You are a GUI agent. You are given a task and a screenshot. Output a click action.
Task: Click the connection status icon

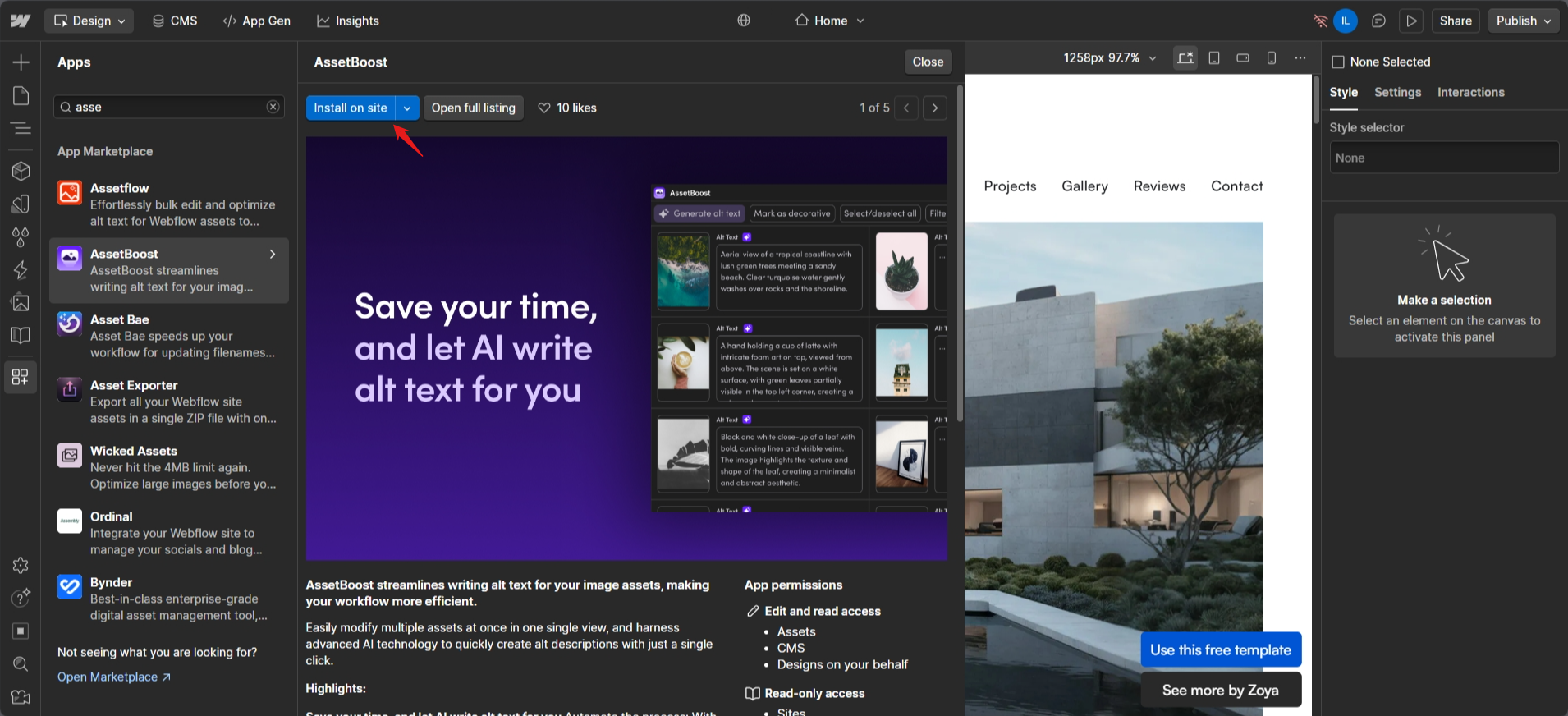pos(1320,21)
